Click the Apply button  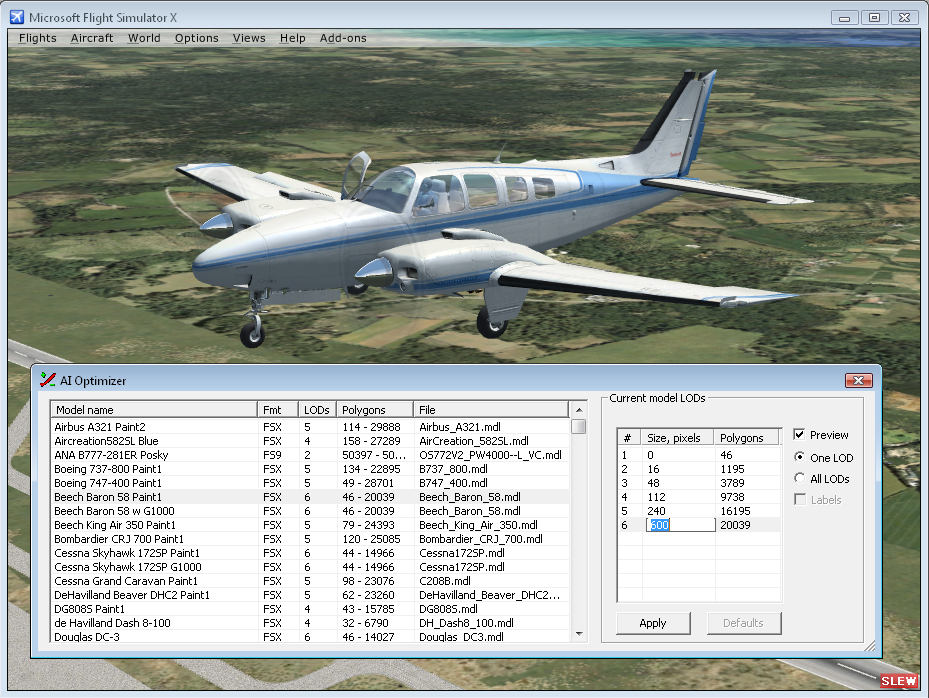point(653,623)
